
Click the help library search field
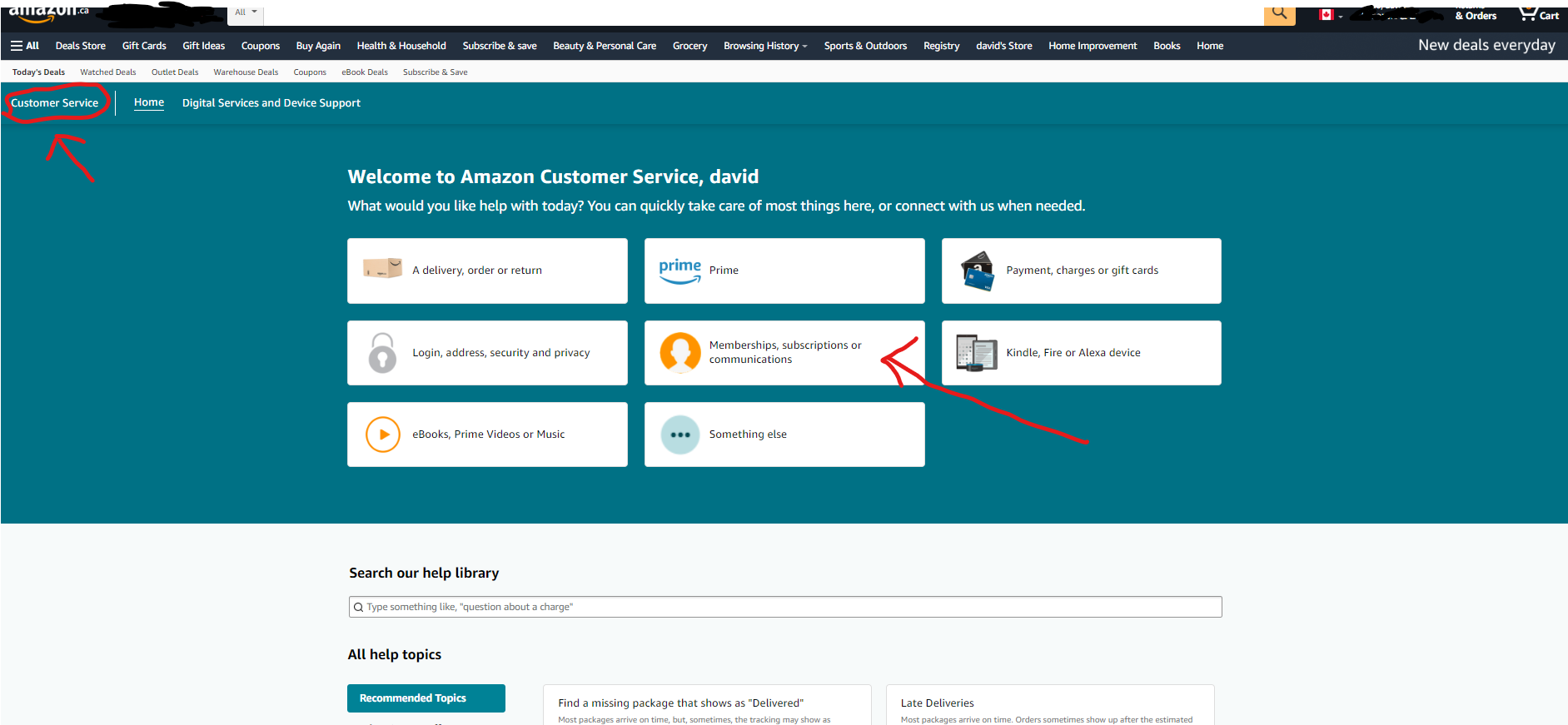785,607
